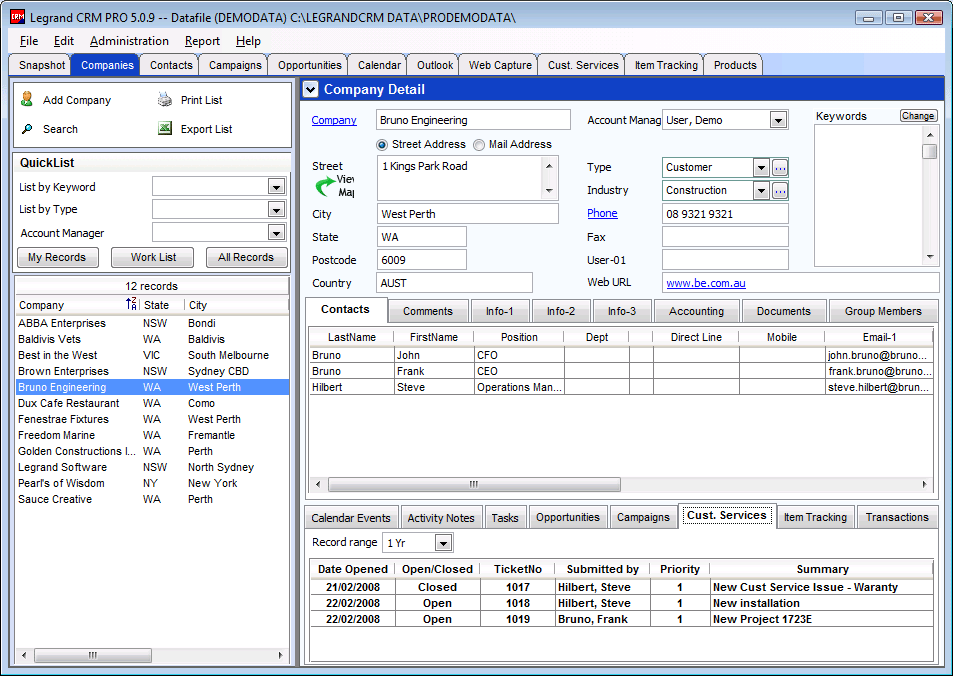Click the Export List spreadsheet icon
Screen dimensions: 953x676
pyautogui.click(x=165, y=128)
